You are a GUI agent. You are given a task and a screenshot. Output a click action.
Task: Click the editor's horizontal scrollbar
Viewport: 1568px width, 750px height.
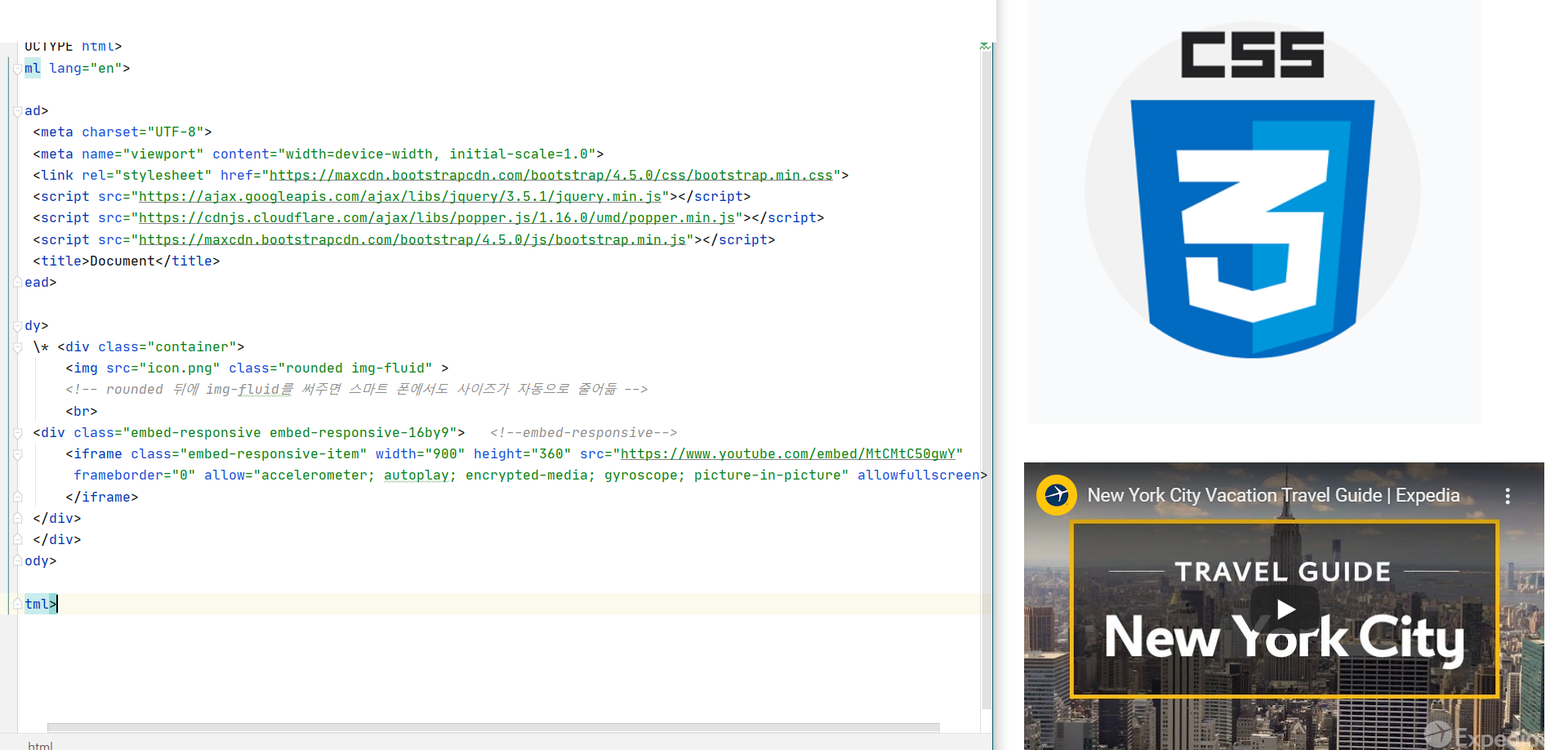pos(493,727)
